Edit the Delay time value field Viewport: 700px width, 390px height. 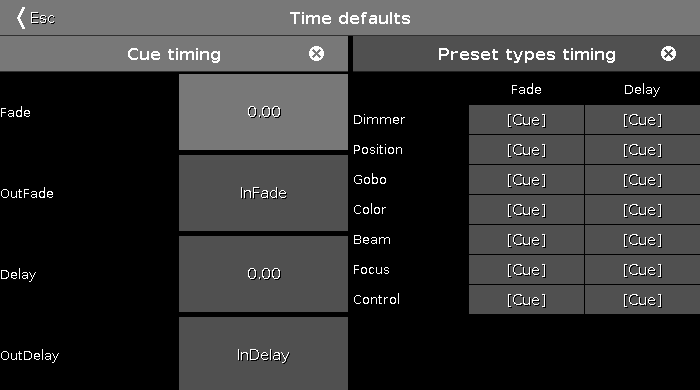263,274
